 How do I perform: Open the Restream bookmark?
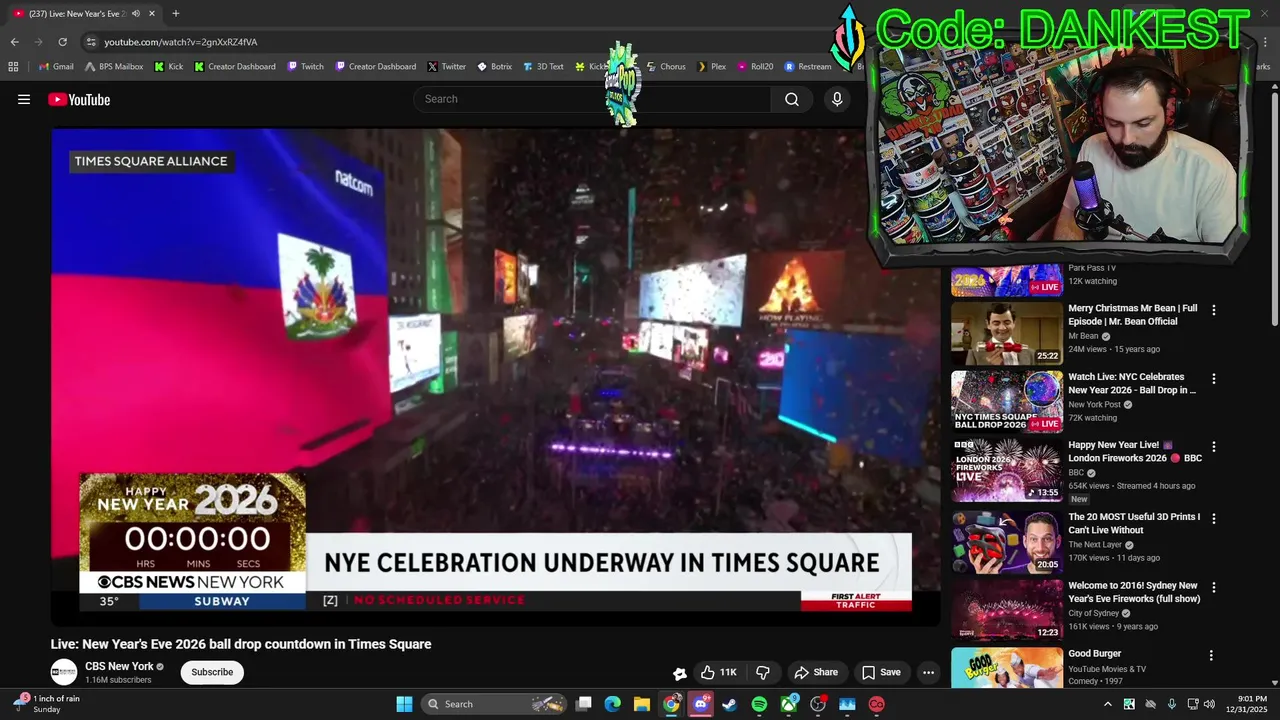tap(808, 67)
